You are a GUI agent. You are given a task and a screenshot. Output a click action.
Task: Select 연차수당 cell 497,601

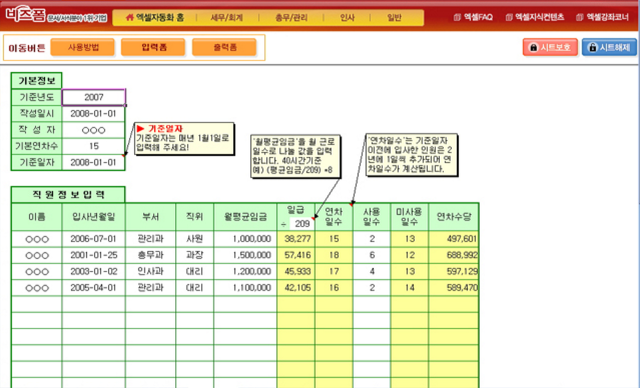point(453,239)
